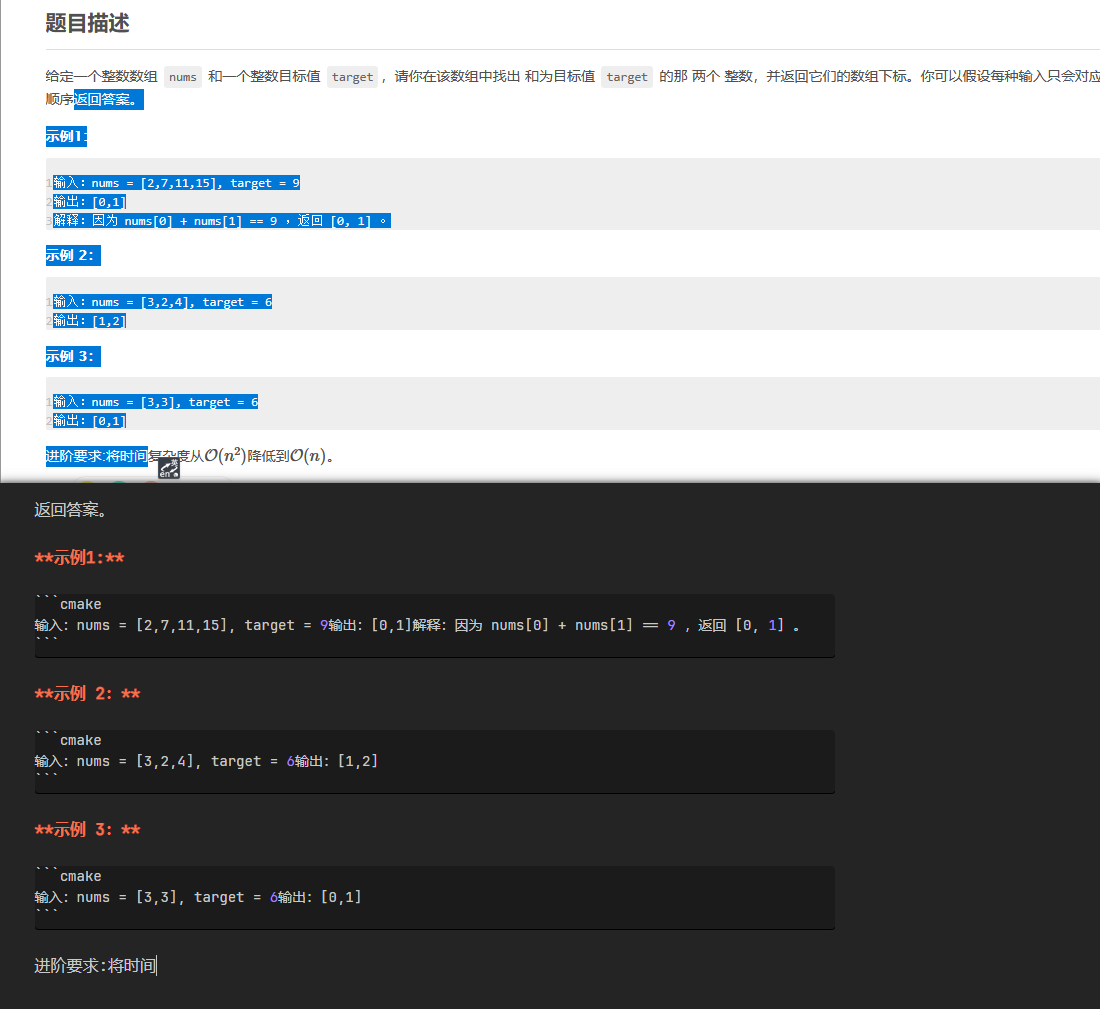Image resolution: width=1100 pixels, height=1009 pixels.
Task: Click the phrase 并返回它们的数组下标 in description
Action: click(836, 76)
